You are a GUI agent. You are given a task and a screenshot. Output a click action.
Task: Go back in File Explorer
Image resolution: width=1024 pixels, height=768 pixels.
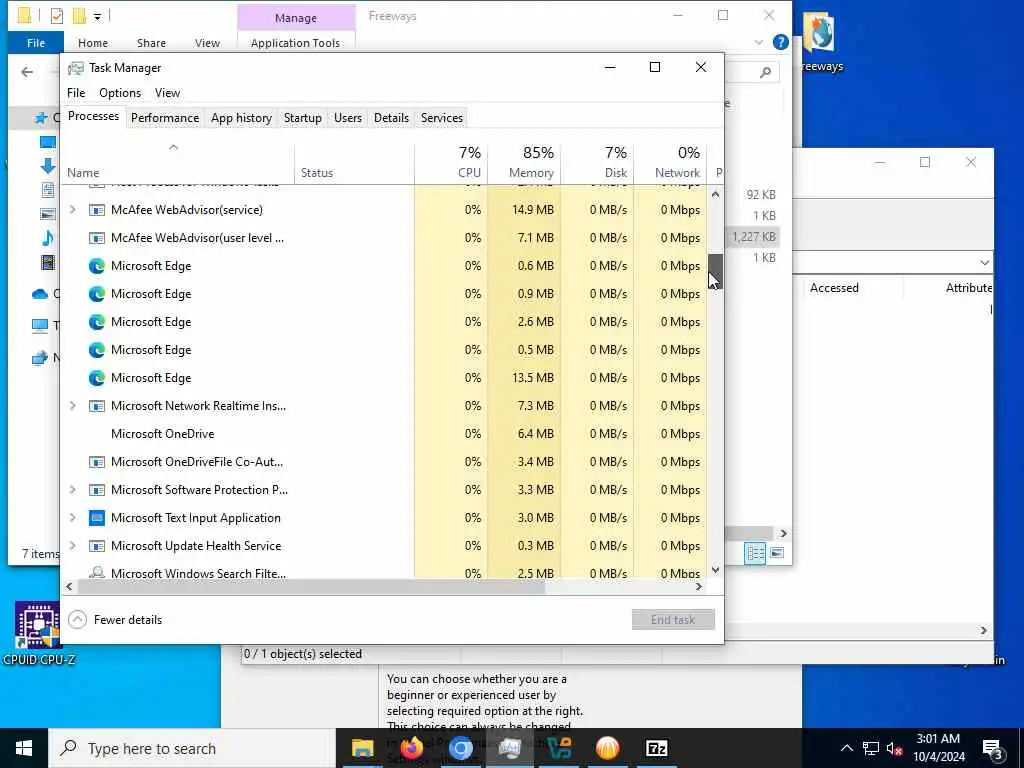point(27,72)
